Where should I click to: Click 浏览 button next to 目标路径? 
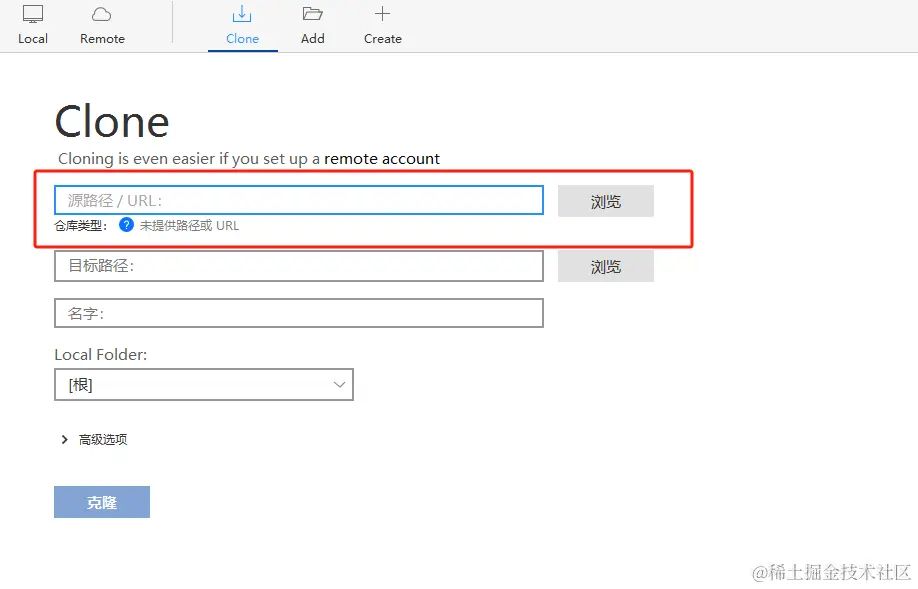click(x=605, y=266)
